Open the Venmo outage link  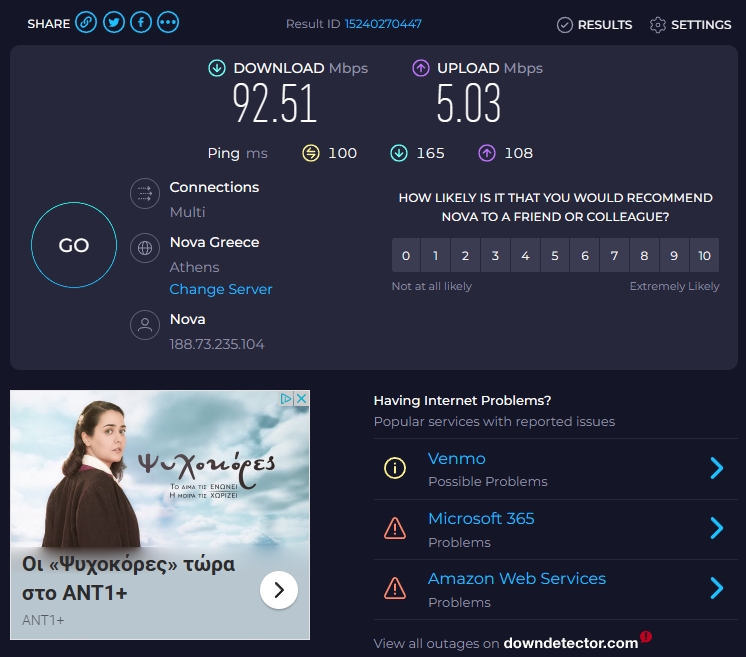point(457,459)
